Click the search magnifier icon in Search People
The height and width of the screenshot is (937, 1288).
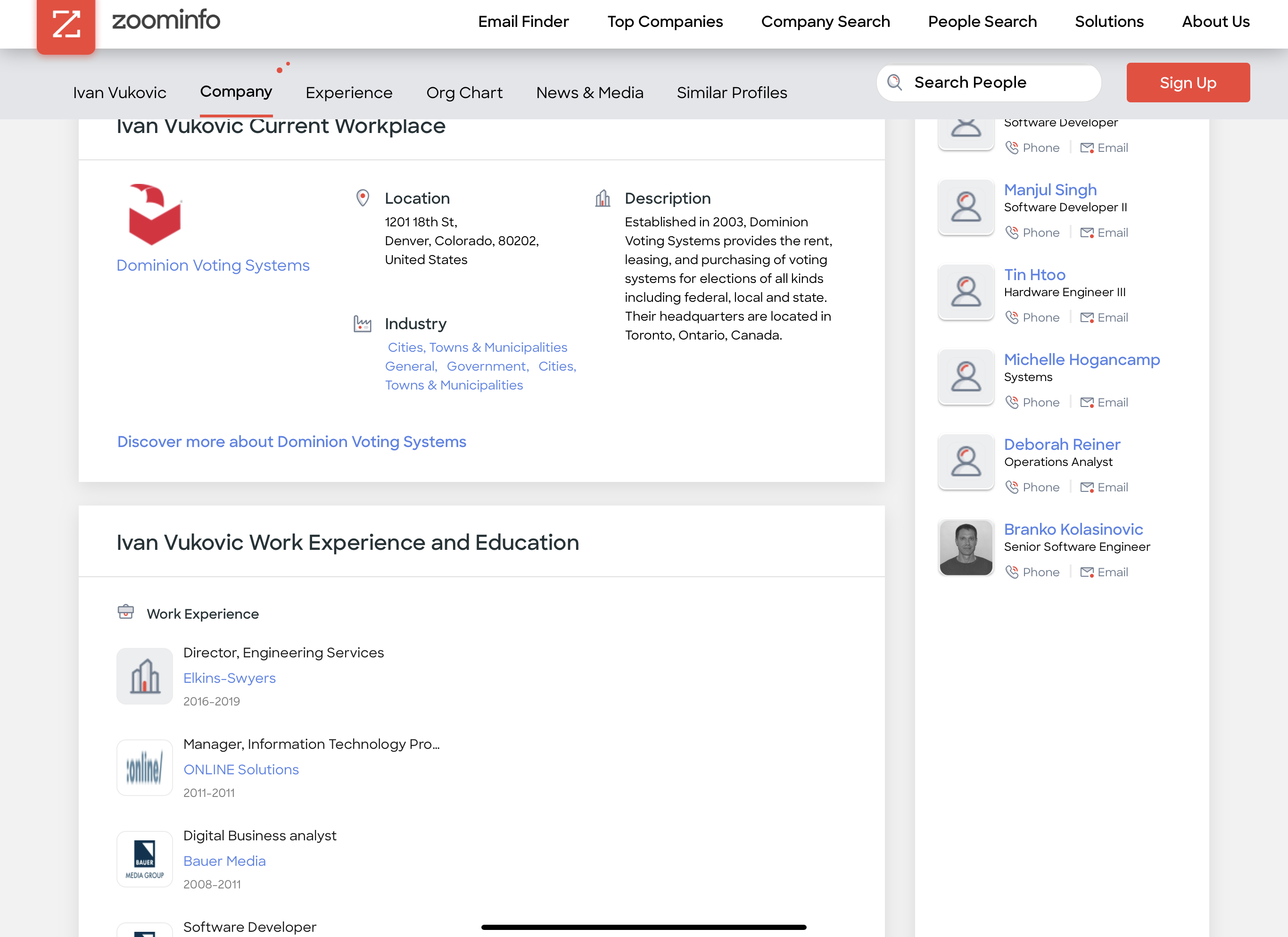[894, 83]
